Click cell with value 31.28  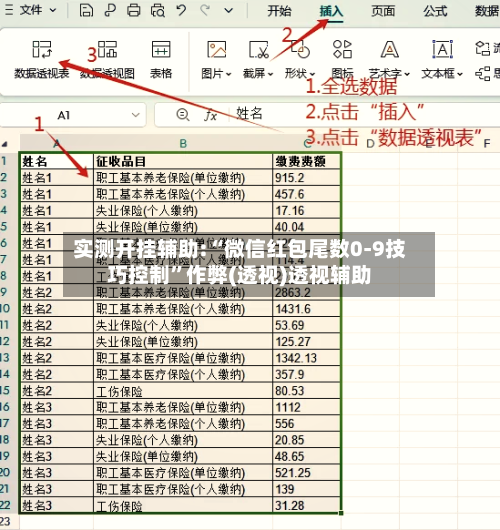coord(307,505)
